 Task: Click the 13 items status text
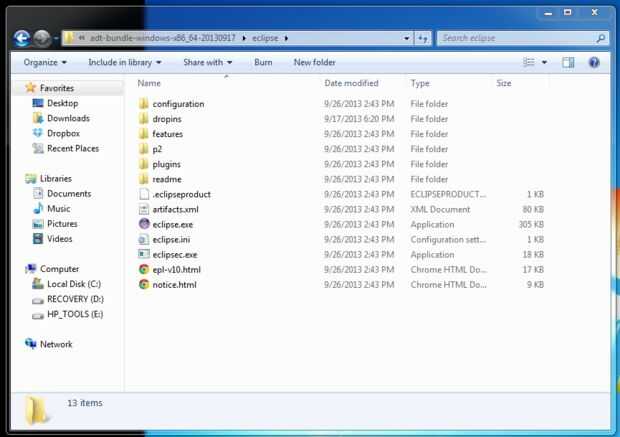pos(85,403)
